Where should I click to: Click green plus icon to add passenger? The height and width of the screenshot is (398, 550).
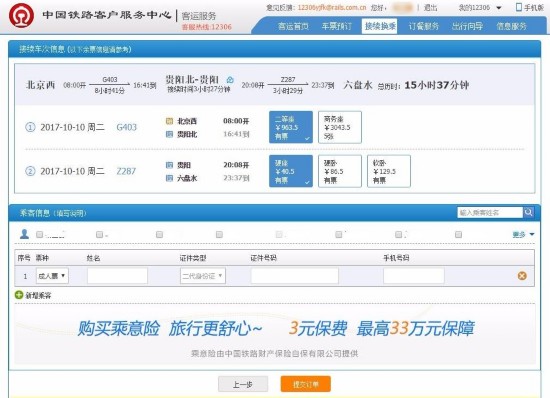tap(19, 295)
